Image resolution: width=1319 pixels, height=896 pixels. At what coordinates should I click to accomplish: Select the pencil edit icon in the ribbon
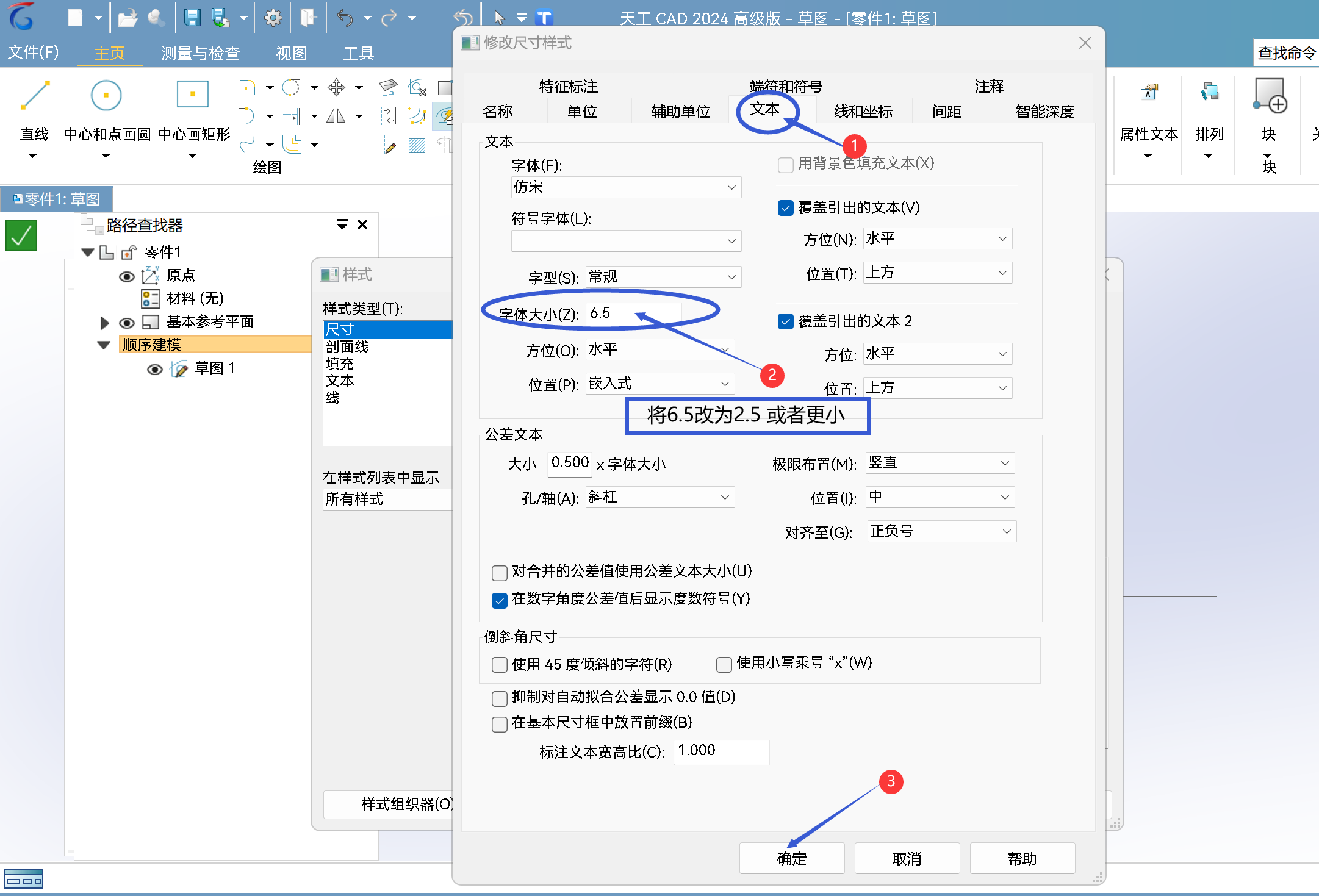pyautogui.click(x=390, y=146)
